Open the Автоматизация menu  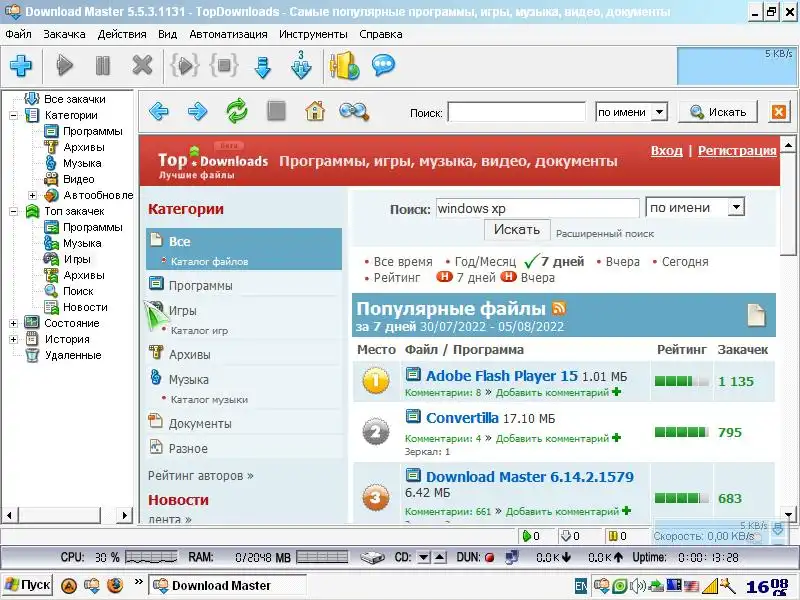(x=228, y=34)
